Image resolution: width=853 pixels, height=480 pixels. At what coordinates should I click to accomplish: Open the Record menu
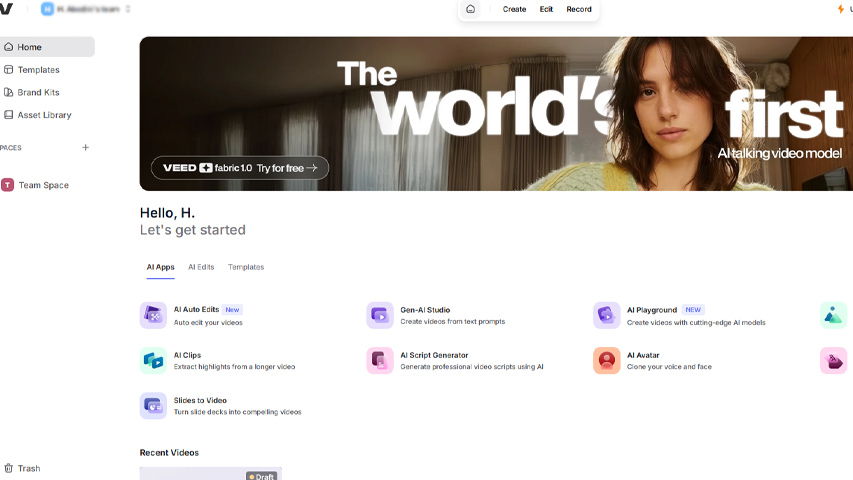pos(579,9)
